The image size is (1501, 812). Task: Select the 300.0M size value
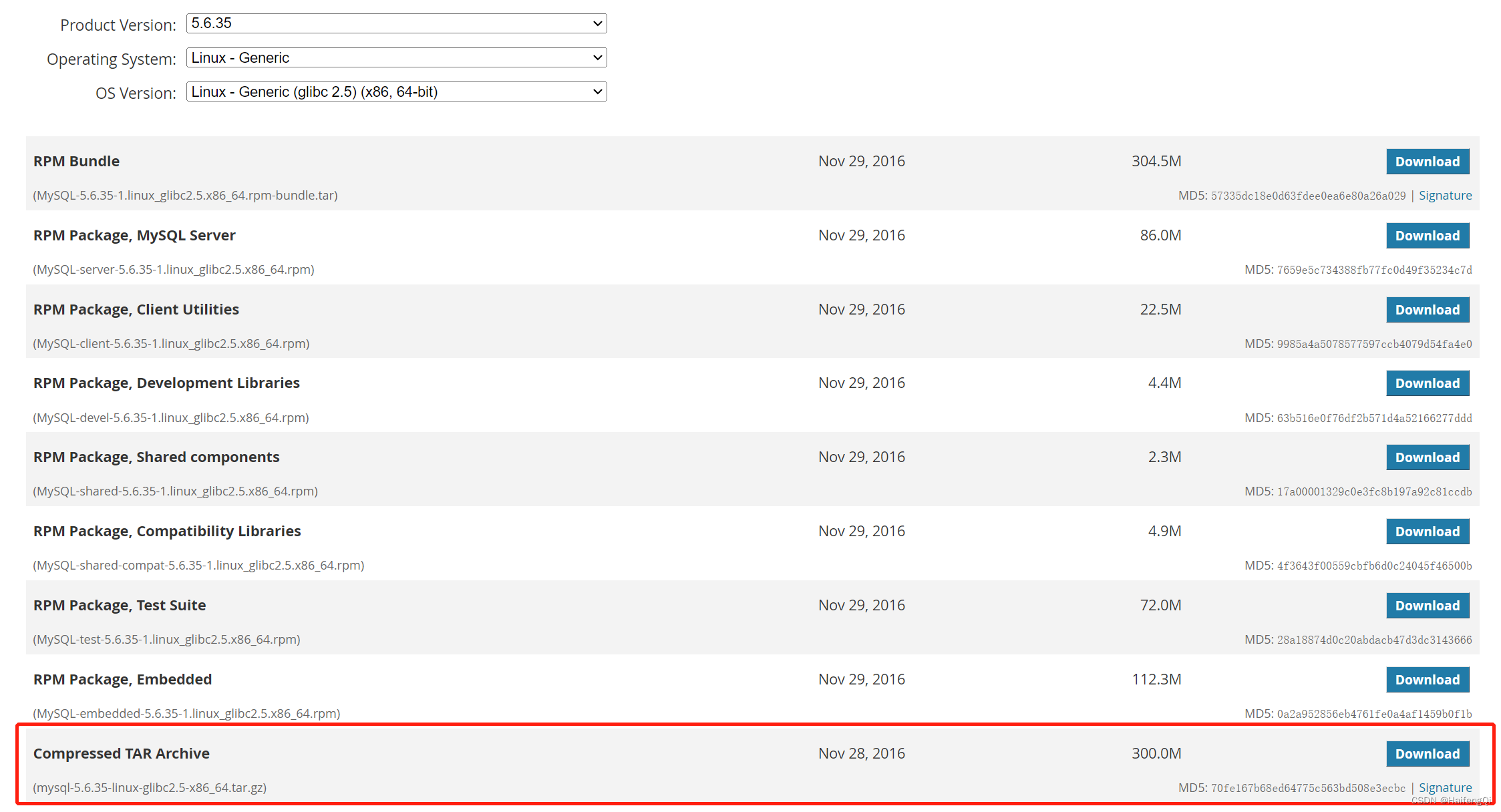pyautogui.click(x=1156, y=753)
